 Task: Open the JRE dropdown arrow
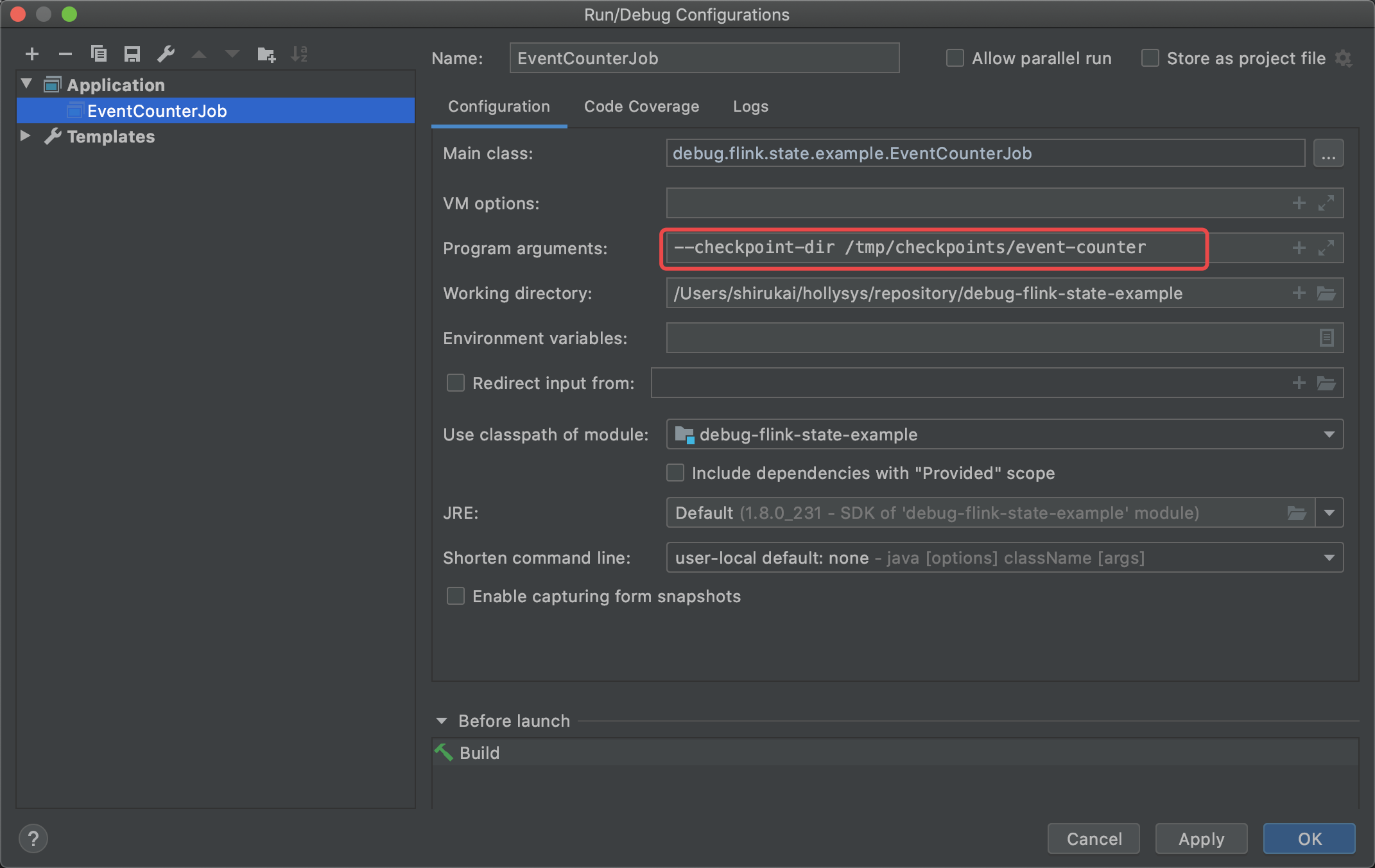tap(1329, 513)
